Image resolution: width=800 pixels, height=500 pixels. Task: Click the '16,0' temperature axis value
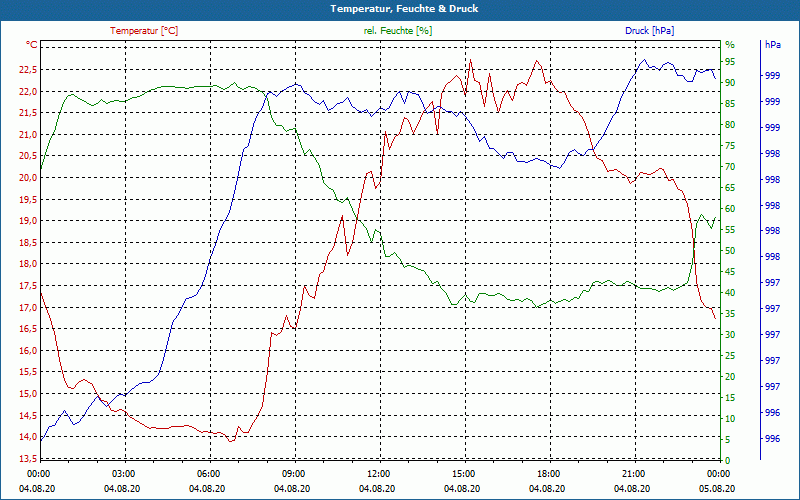[28, 351]
